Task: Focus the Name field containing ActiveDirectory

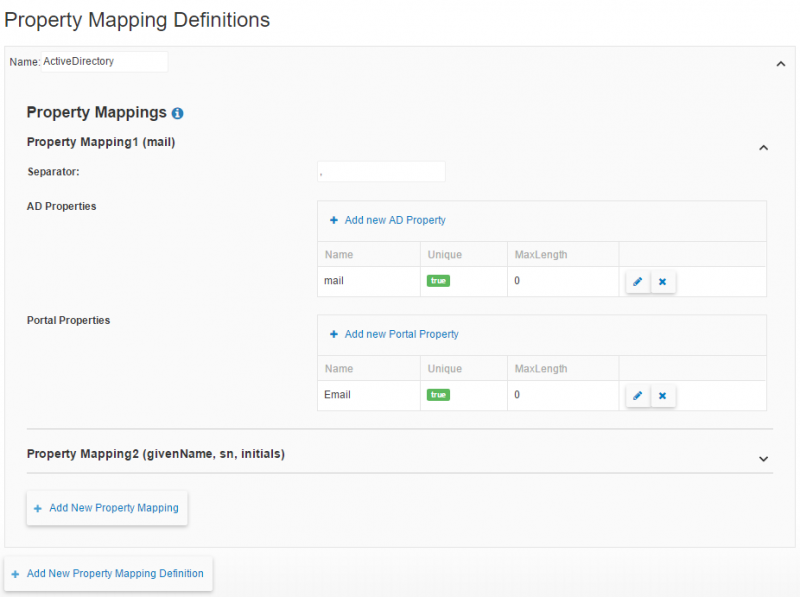Action: point(104,62)
